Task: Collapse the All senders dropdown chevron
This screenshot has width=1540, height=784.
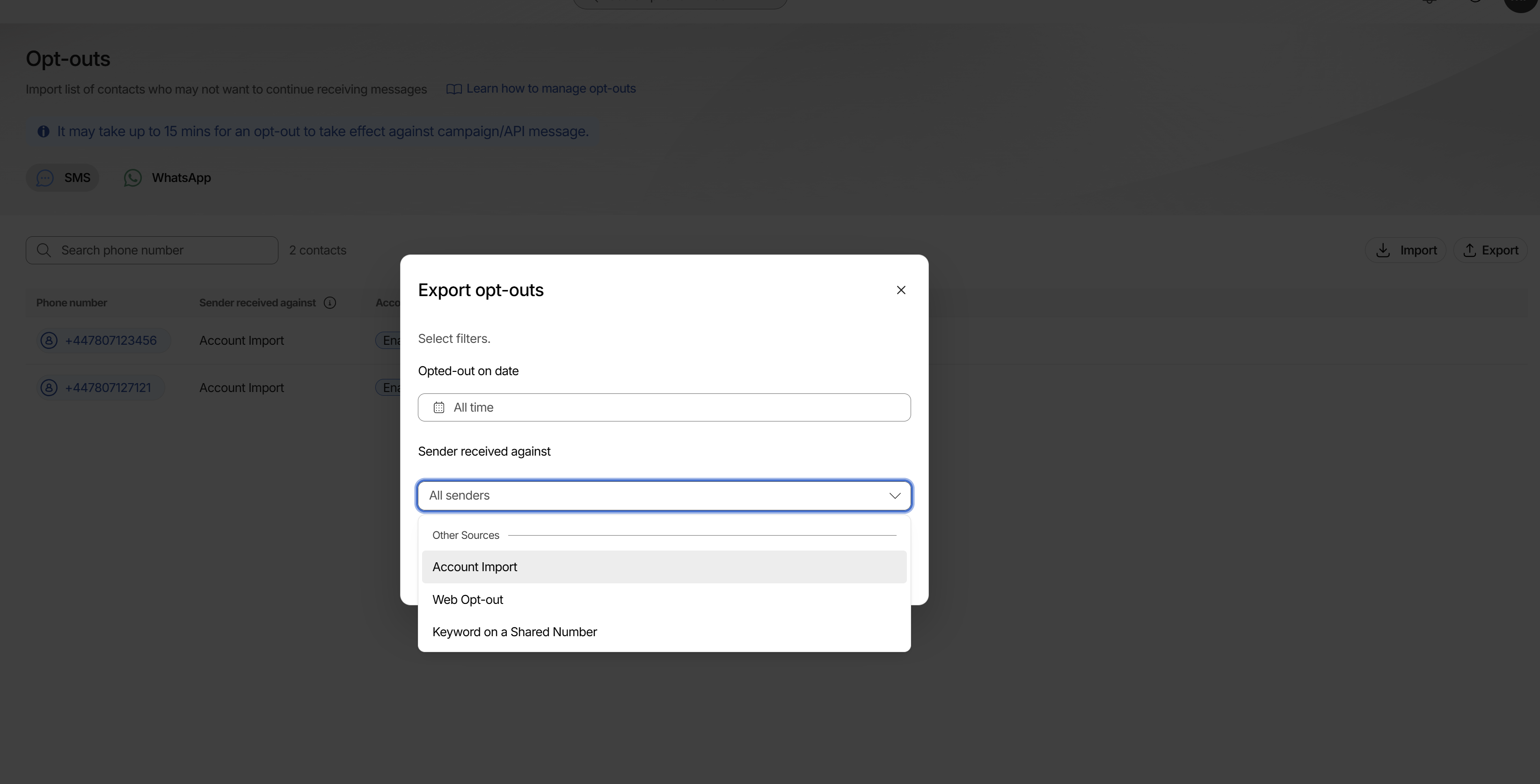Action: pyautogui.click(x=894, y=496)
